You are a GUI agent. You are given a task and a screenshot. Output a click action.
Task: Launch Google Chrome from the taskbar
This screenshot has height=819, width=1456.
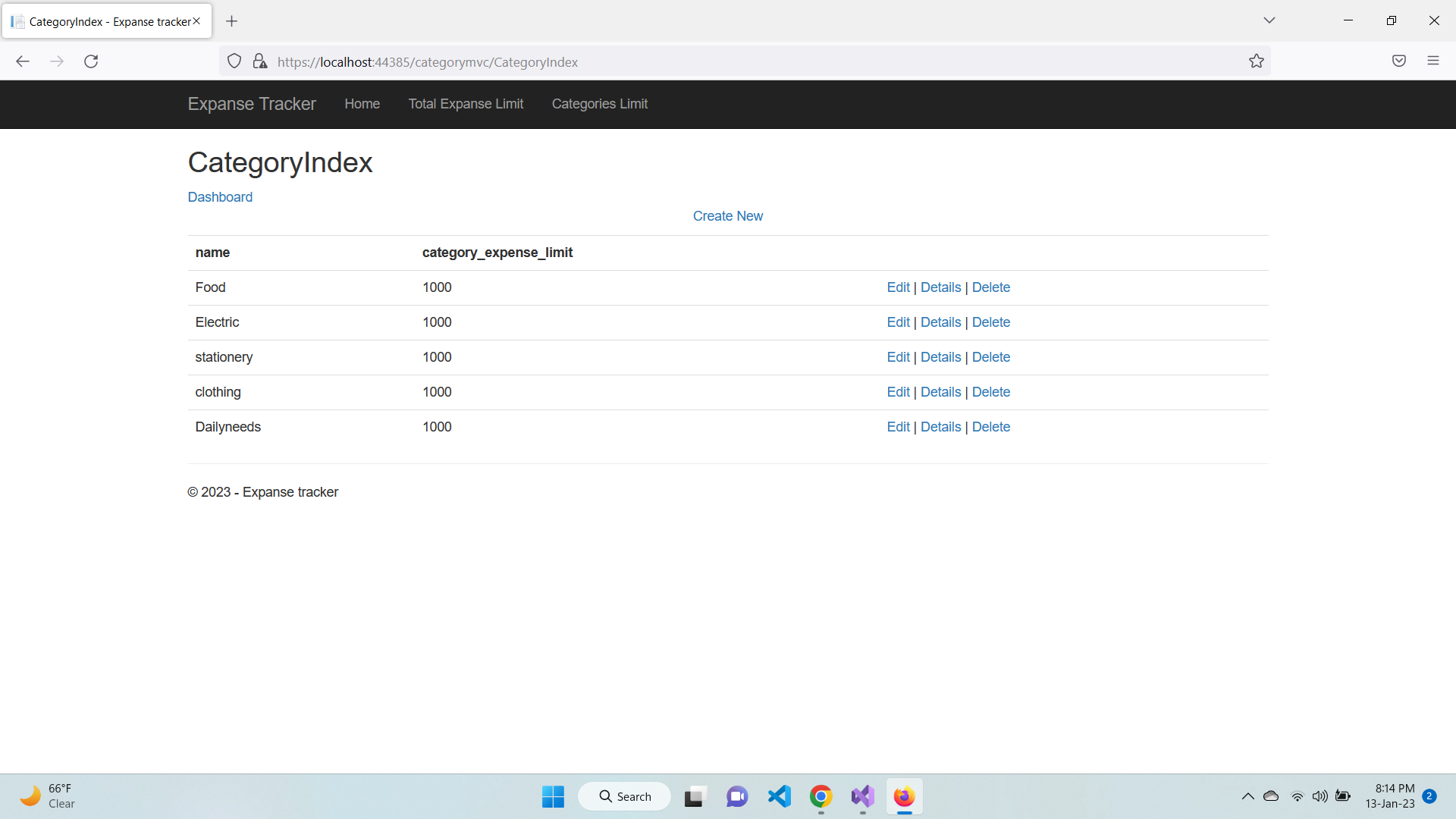coord(820,796)
